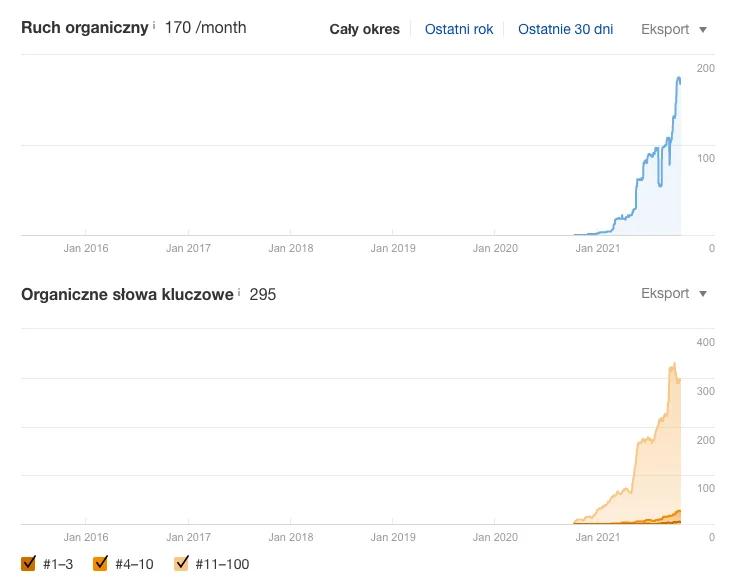The height and width of the screenshot is (585, 732).
Task: Click the Organiczne słowa kluczowe heading
Action: click(127, 294)
